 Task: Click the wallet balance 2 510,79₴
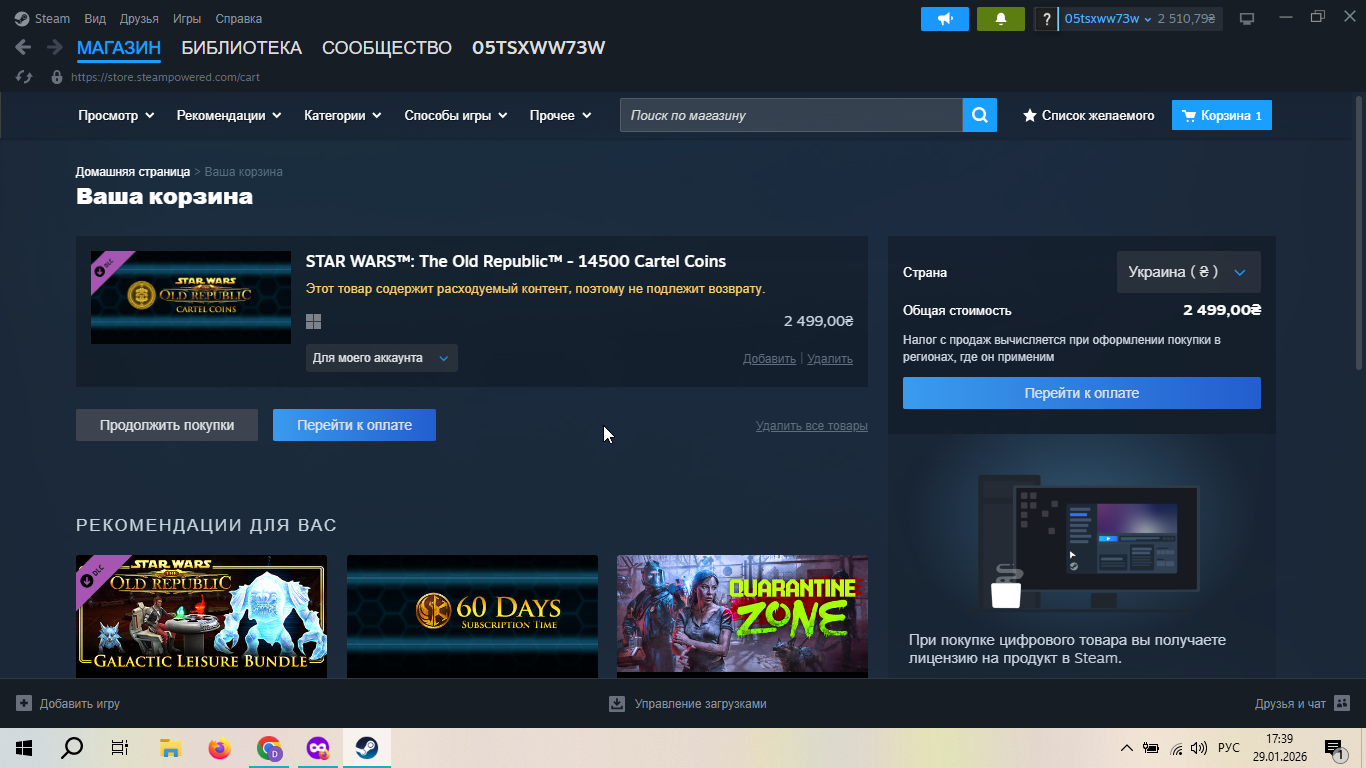click(x=1187, y=19)
